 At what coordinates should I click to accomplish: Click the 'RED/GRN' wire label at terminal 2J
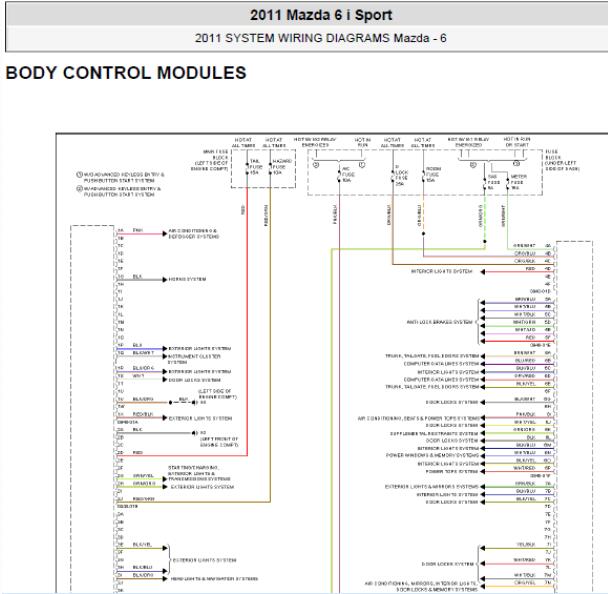143,499
